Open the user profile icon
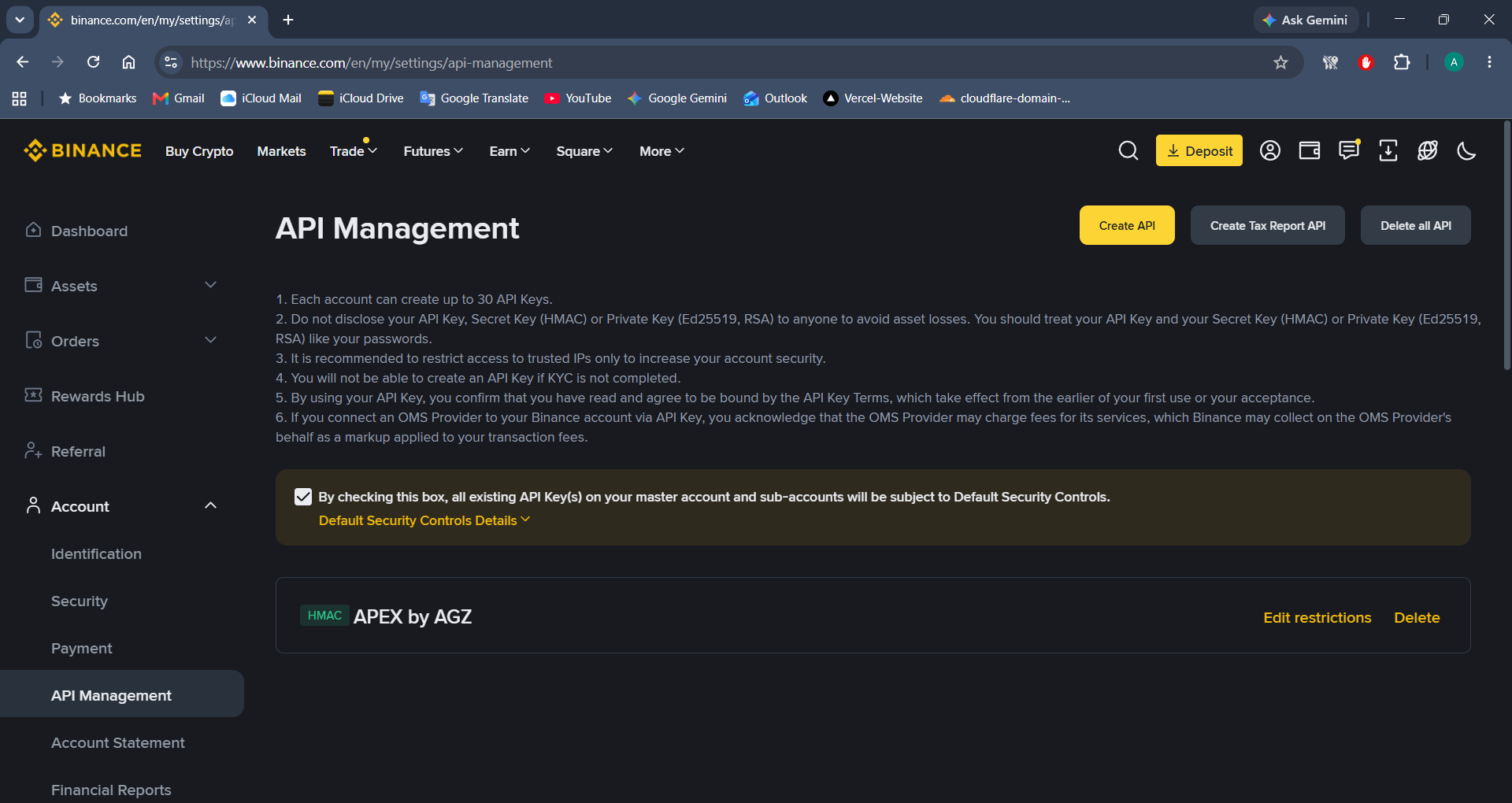 point(1270,150)
